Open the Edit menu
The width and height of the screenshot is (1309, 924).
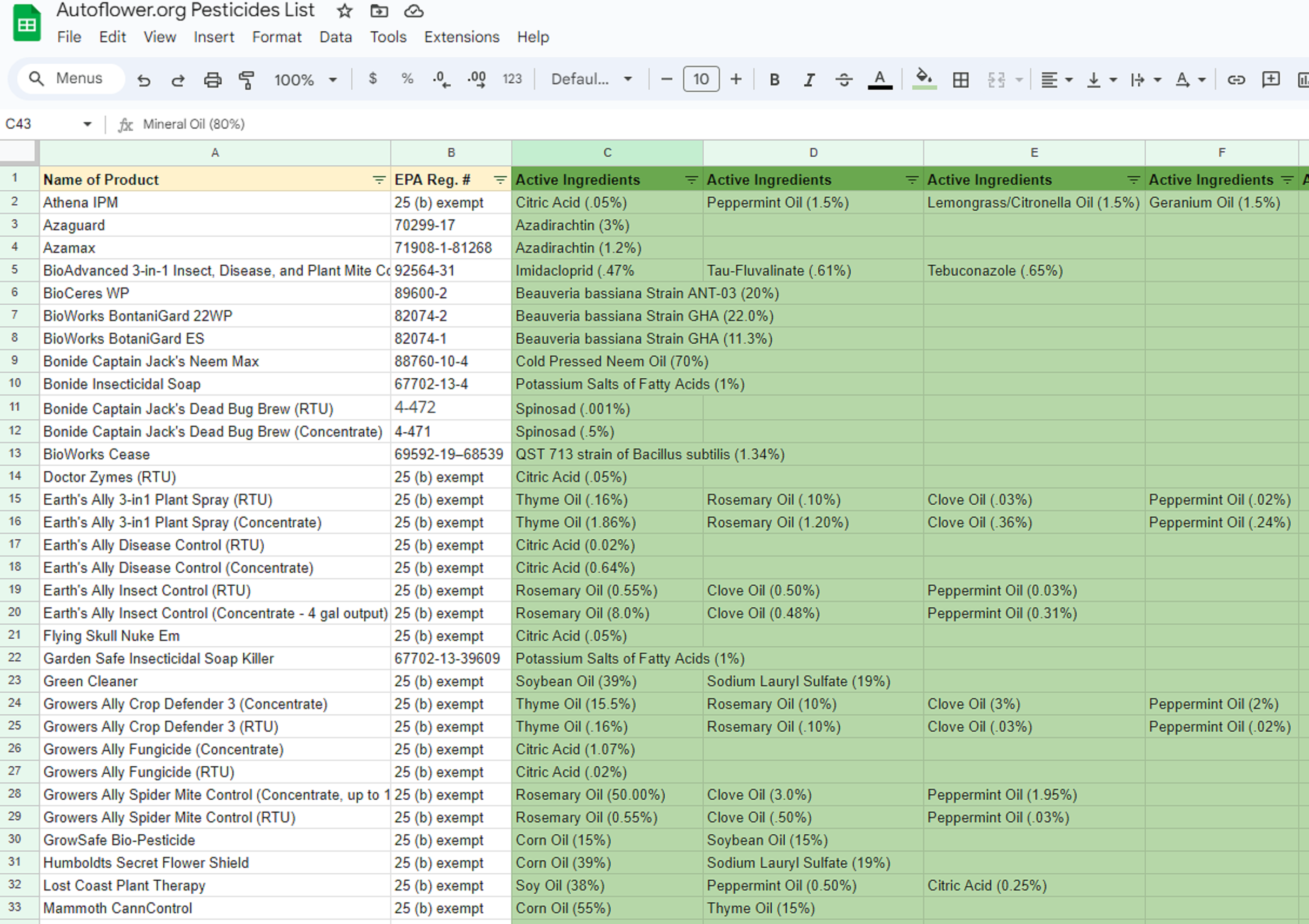[x=112, y=37]
